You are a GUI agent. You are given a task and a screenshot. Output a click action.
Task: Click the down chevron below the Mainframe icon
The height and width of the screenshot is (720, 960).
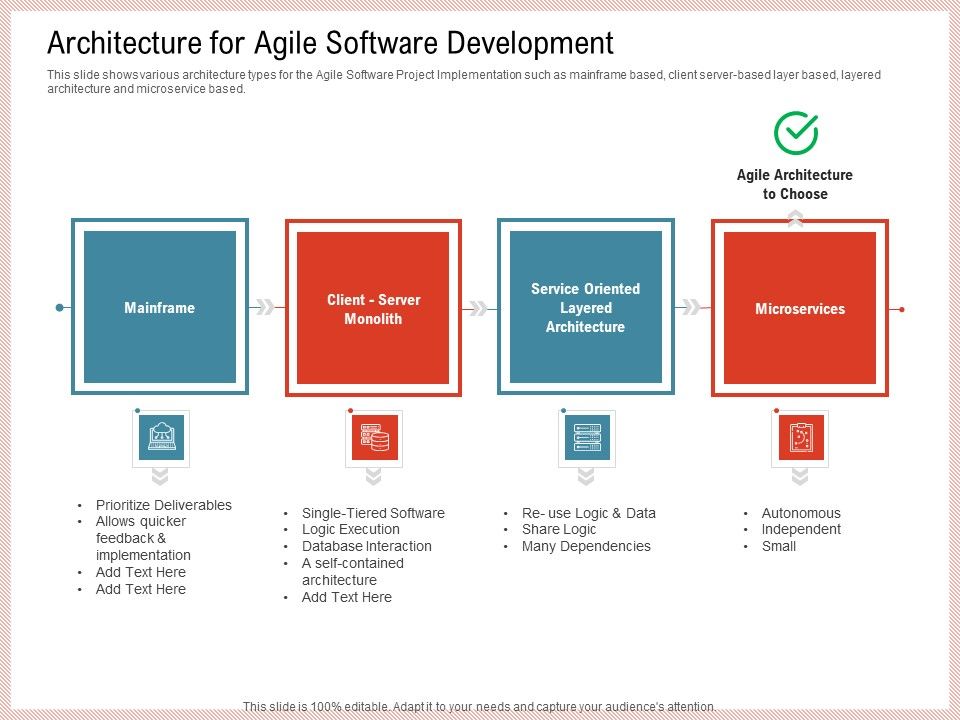coord(160,476)
